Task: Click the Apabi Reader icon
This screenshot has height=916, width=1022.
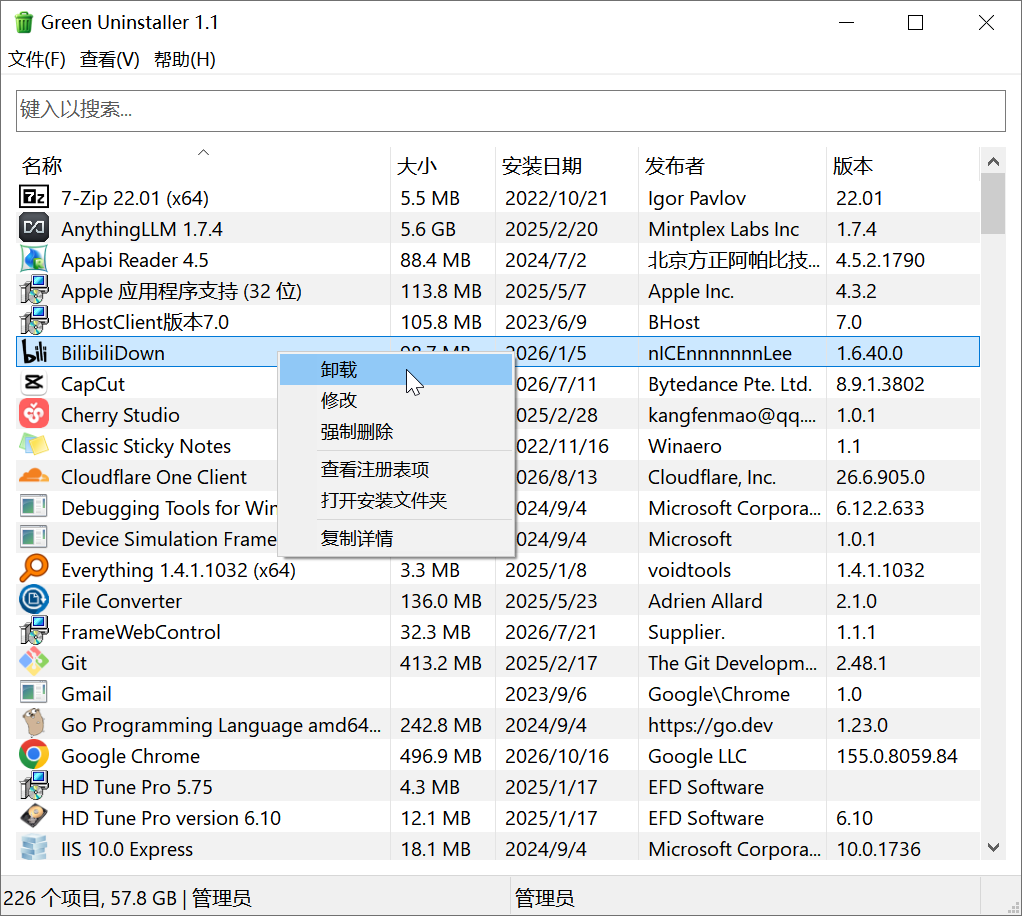Action: coord(34,259)
